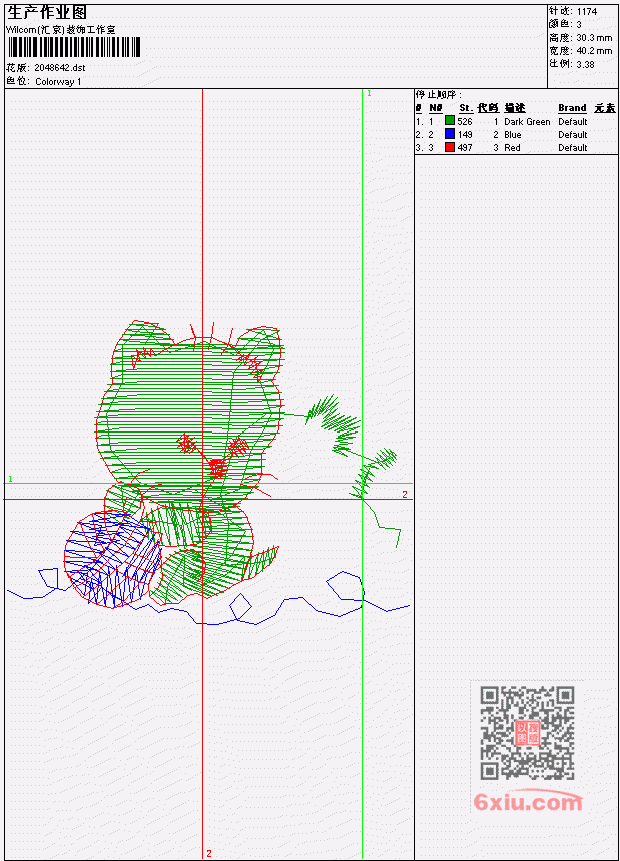Click the Wilcom studio name line
This screenshot has height=861, width=620.
click(x=60, y=30)
